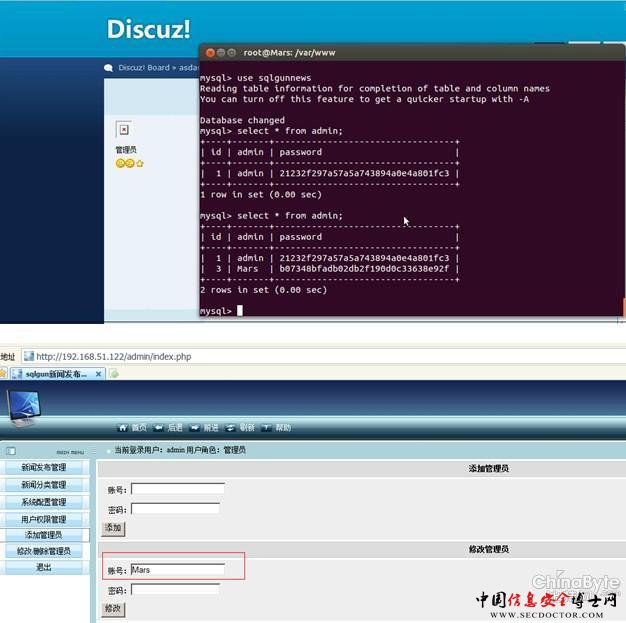Click the 添加管理员 section header
626x623 pixels.
[489, 468]
